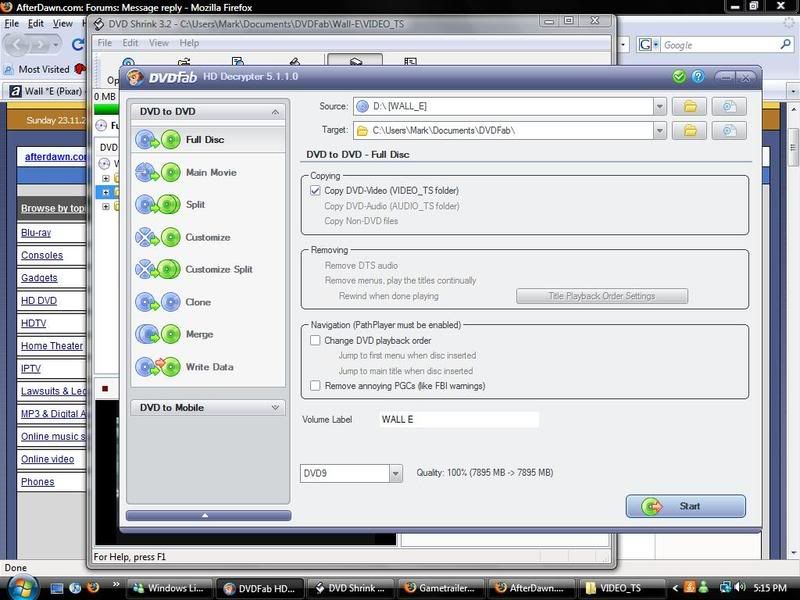Click the Volume Label text field
800x600 pixels.
click(x=459, y=419)
